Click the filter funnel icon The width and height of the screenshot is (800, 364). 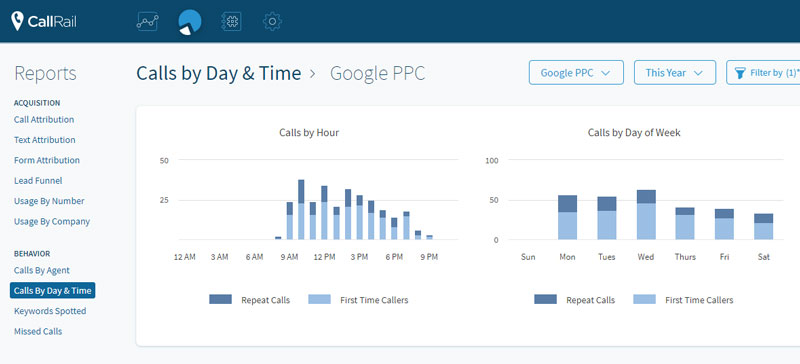point(740,73)
